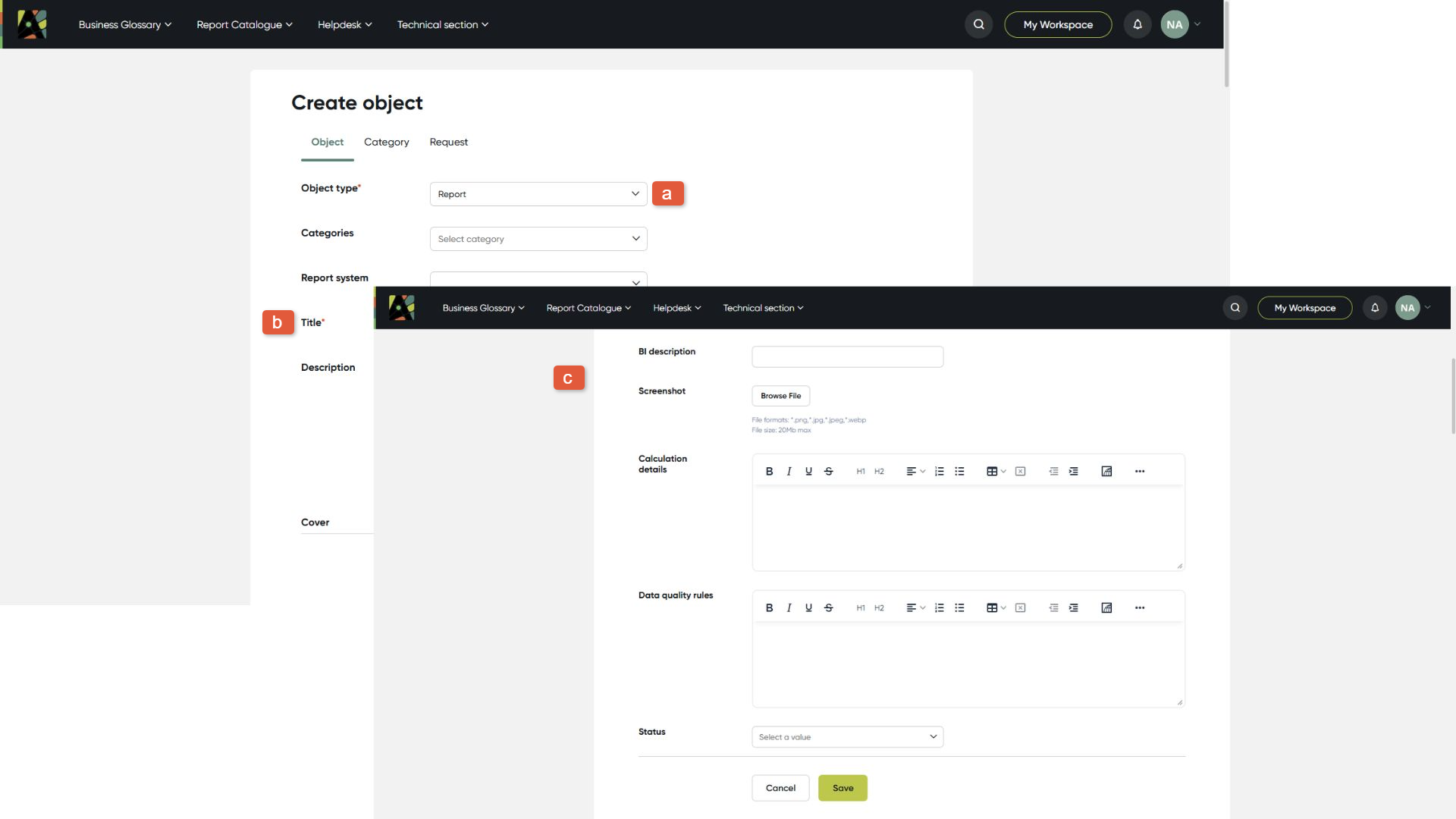Switch to the Category tab

pyautogui.click(x=386, y=143)
